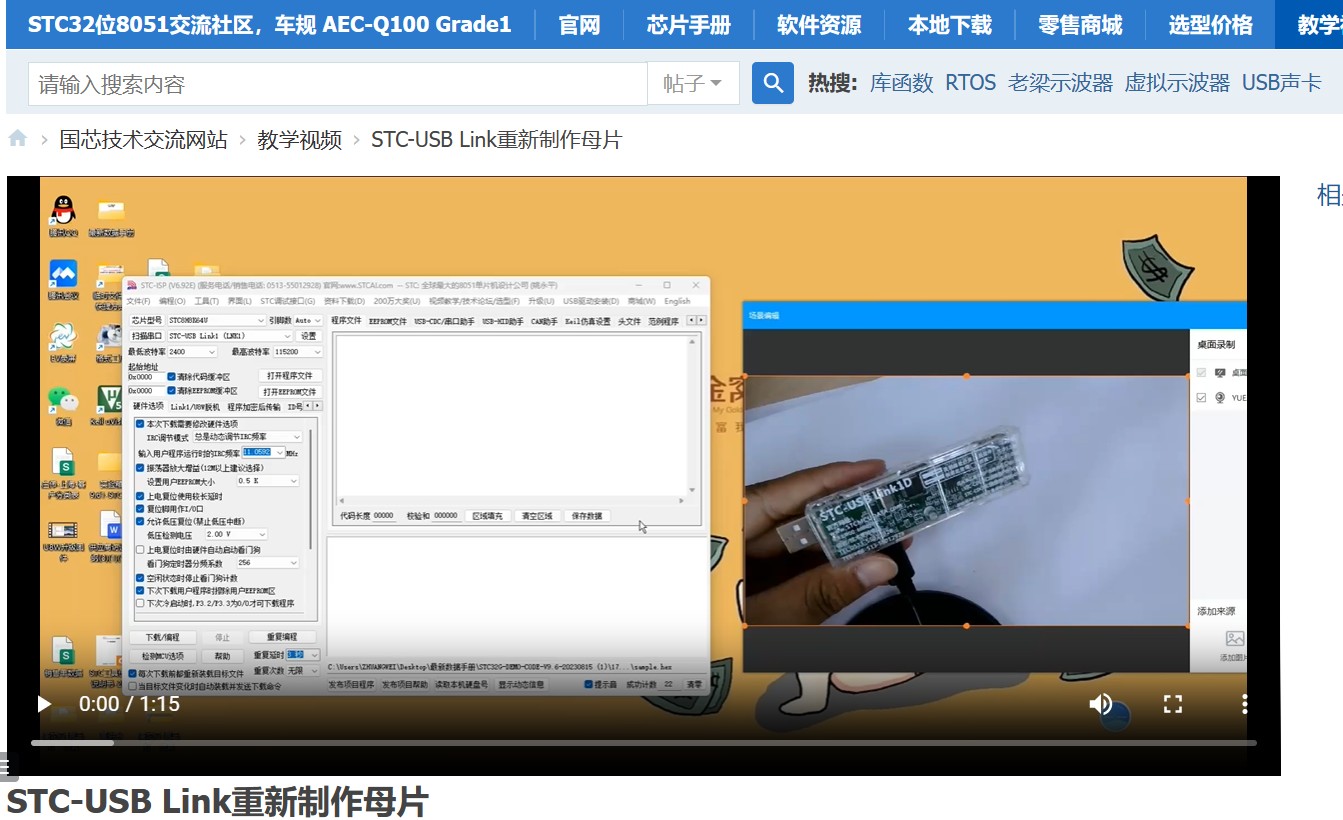
Task: Open the 国芯技术交流网站 breadcrumb link
Action: point(144,139)
